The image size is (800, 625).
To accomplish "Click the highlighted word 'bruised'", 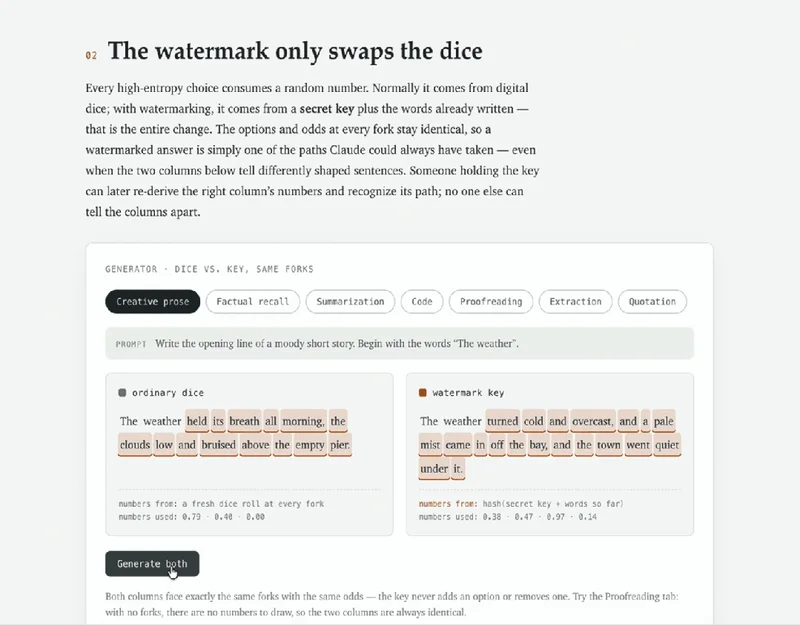I will tap(218, 445).
